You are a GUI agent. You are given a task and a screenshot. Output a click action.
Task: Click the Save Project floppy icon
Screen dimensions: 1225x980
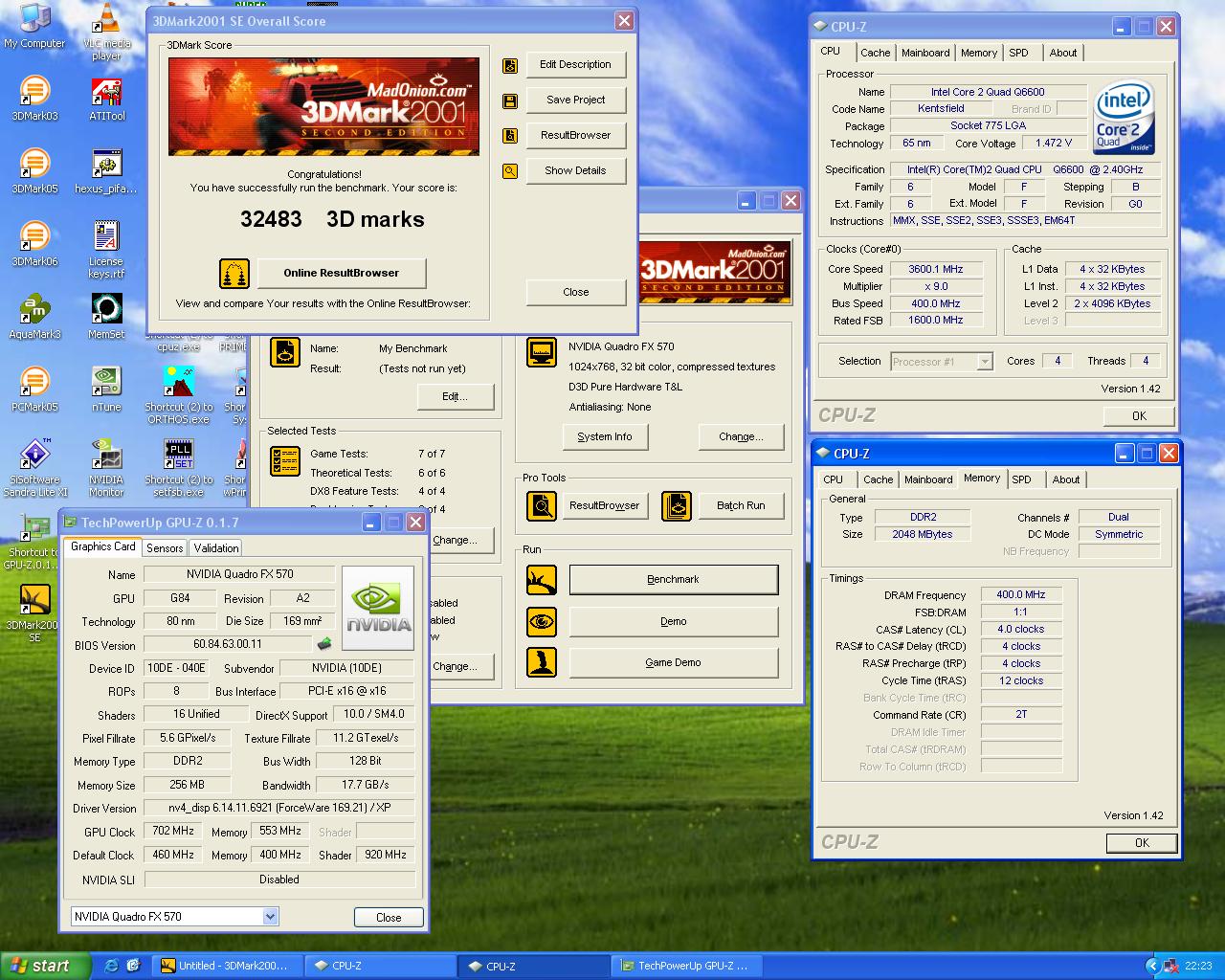510,100
